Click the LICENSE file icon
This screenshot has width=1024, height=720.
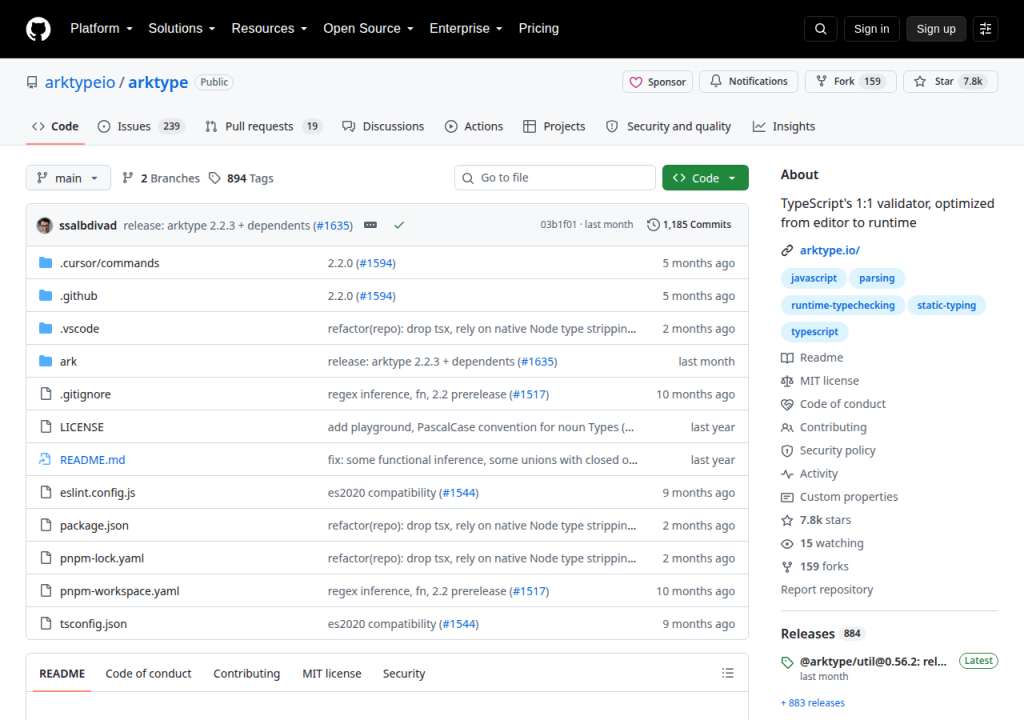[45, 427]
